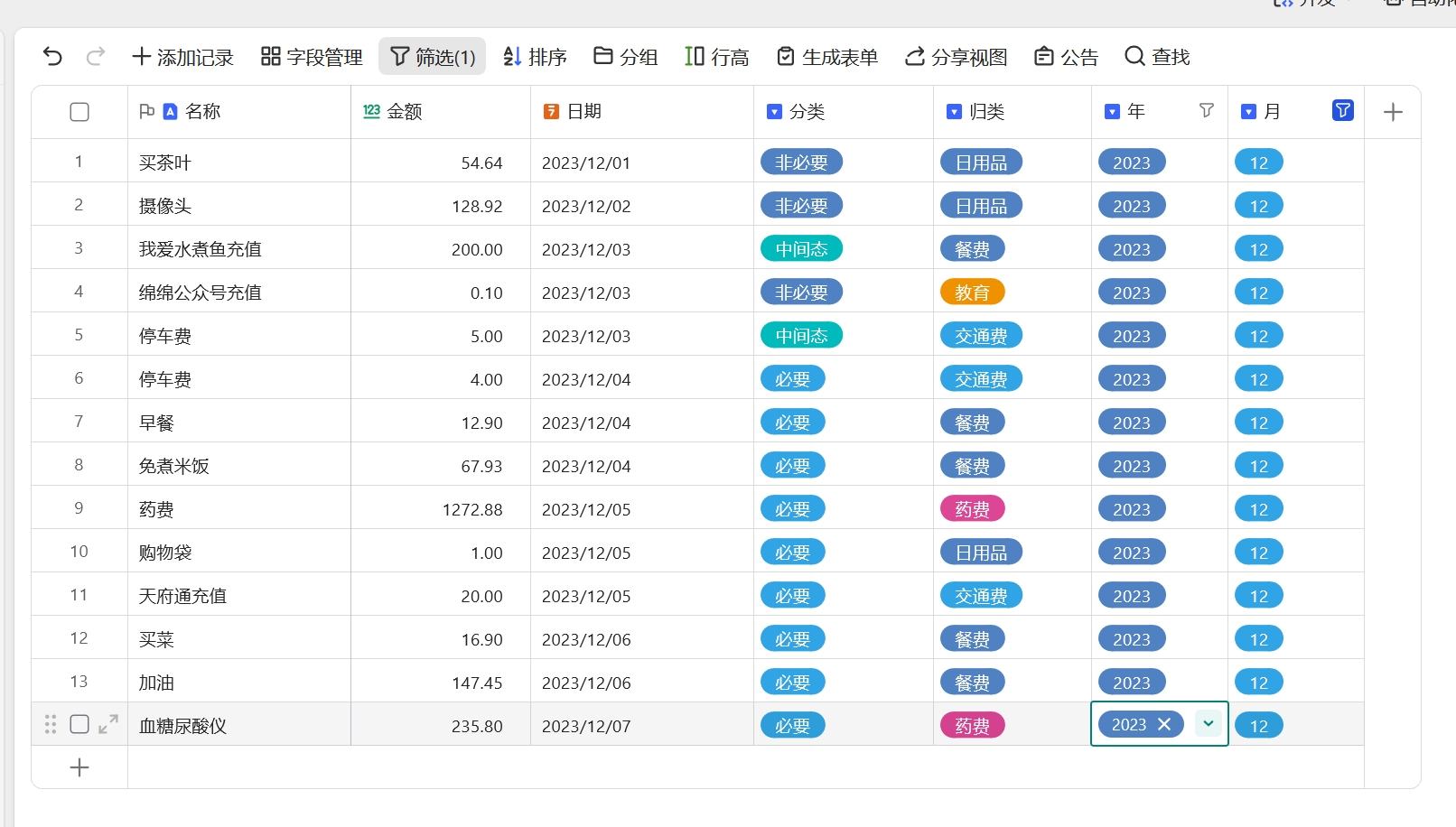
Task: Select the 免煮米饭 name cell
Action: pyautogui.click(x=239, y=466)
